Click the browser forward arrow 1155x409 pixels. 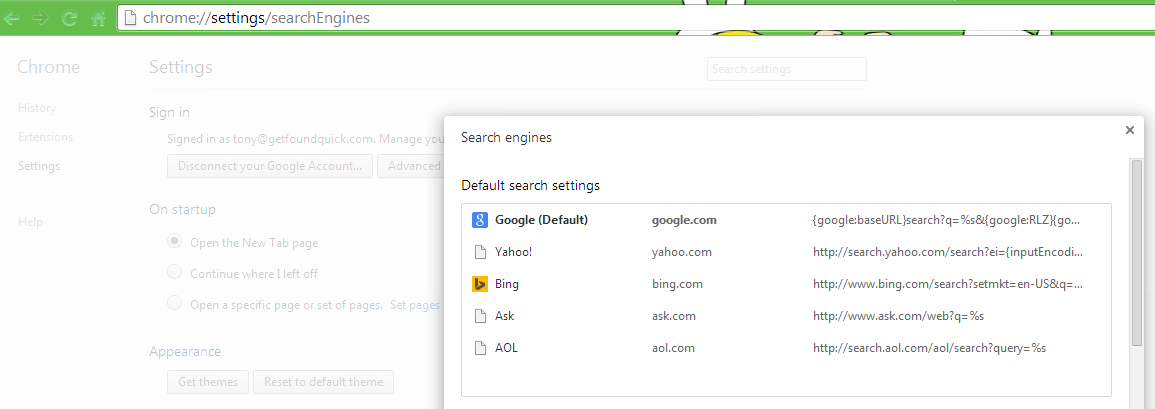click(x=41, y=18)
